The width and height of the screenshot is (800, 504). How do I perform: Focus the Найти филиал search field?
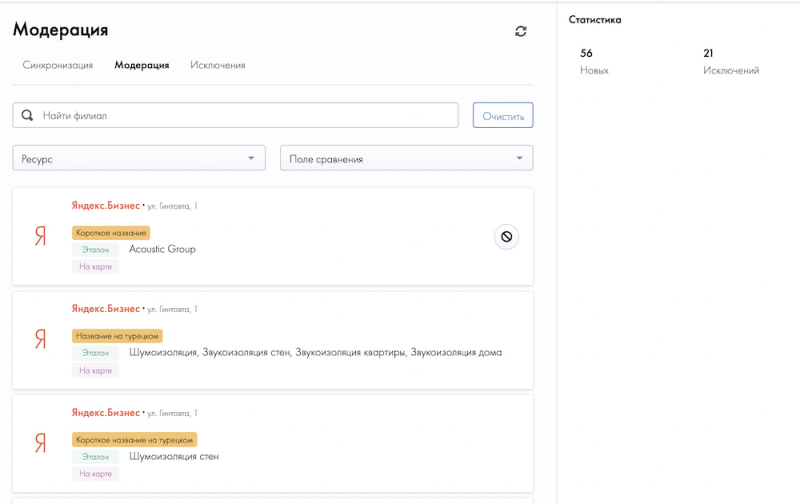[245, 115]
